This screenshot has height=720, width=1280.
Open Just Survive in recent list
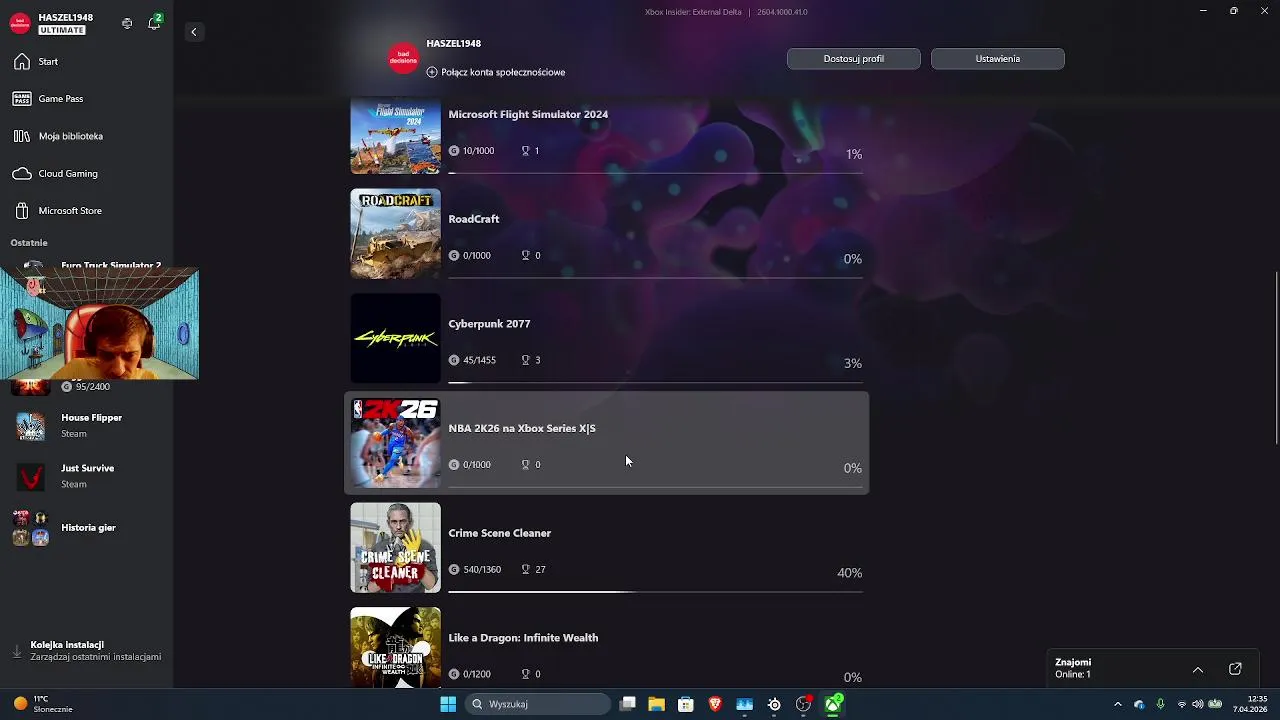tap(86, 476)
